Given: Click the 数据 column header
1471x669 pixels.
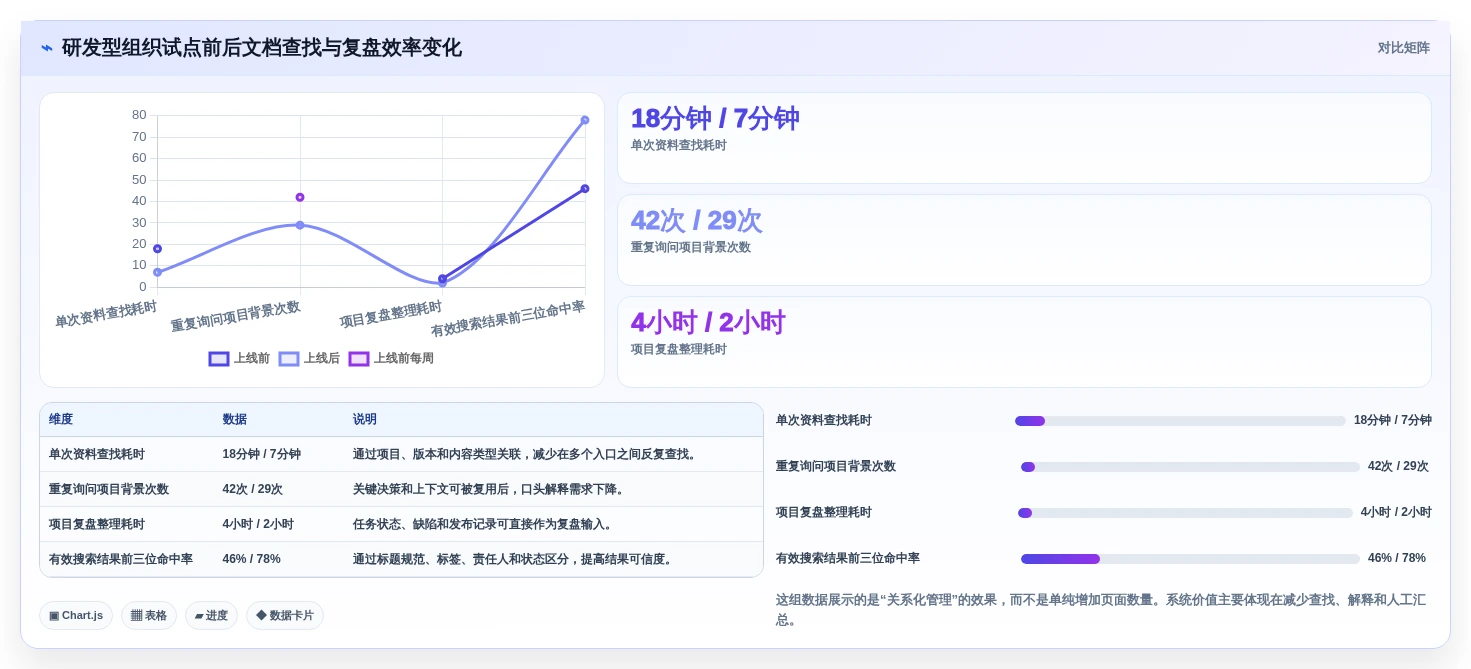Looking at the screenshot, I should coord(235,420).
